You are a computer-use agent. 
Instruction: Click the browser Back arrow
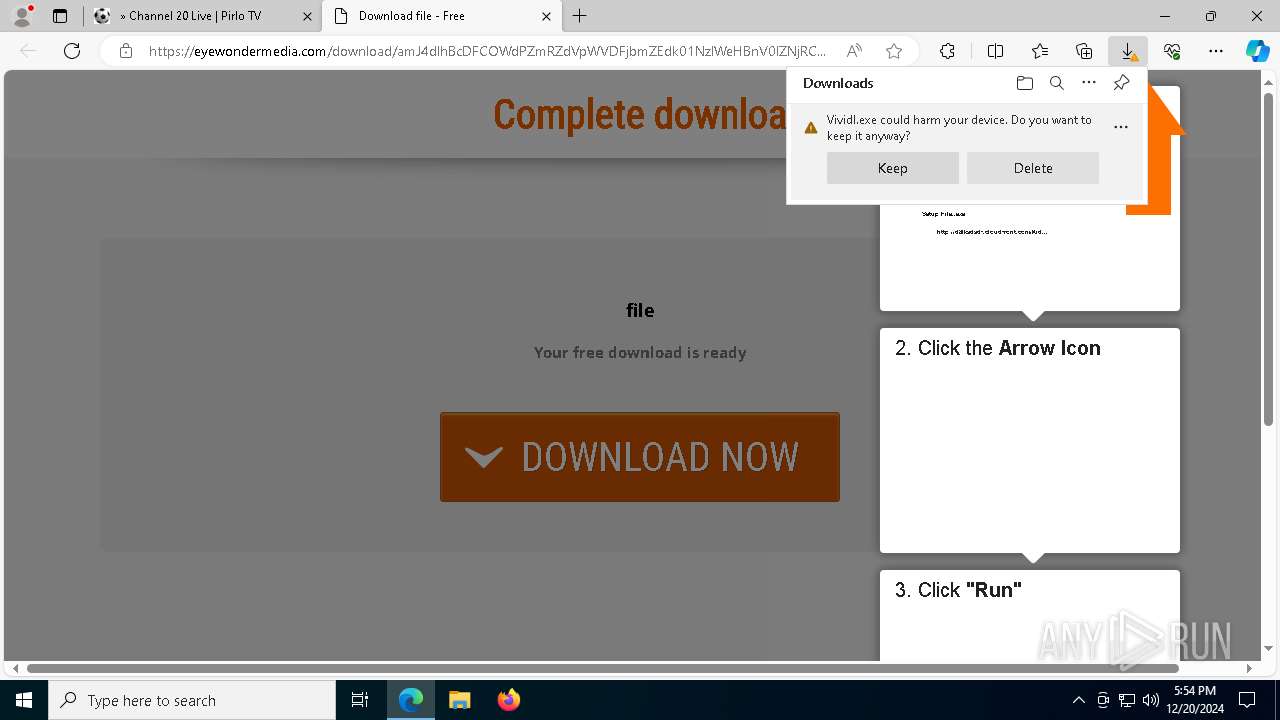point(28,51)
